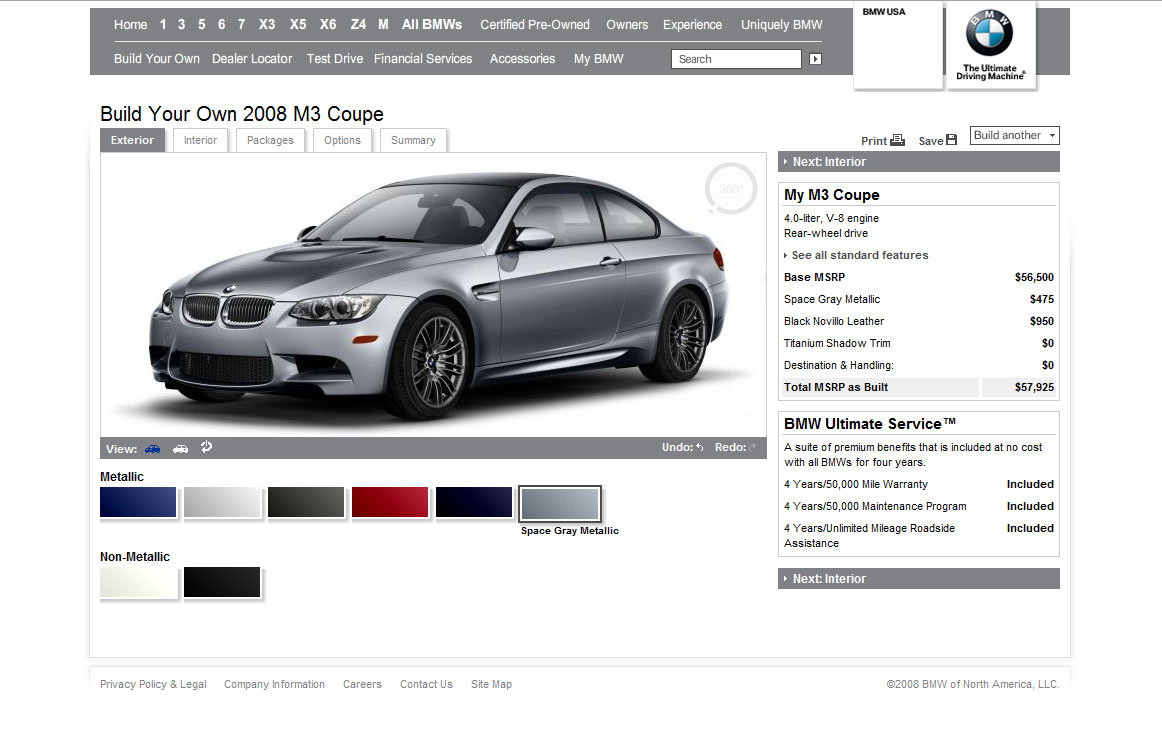Viewport: 1162px width, 750px height.
Task: Open the Summary tab
Action: coord(414,140)
